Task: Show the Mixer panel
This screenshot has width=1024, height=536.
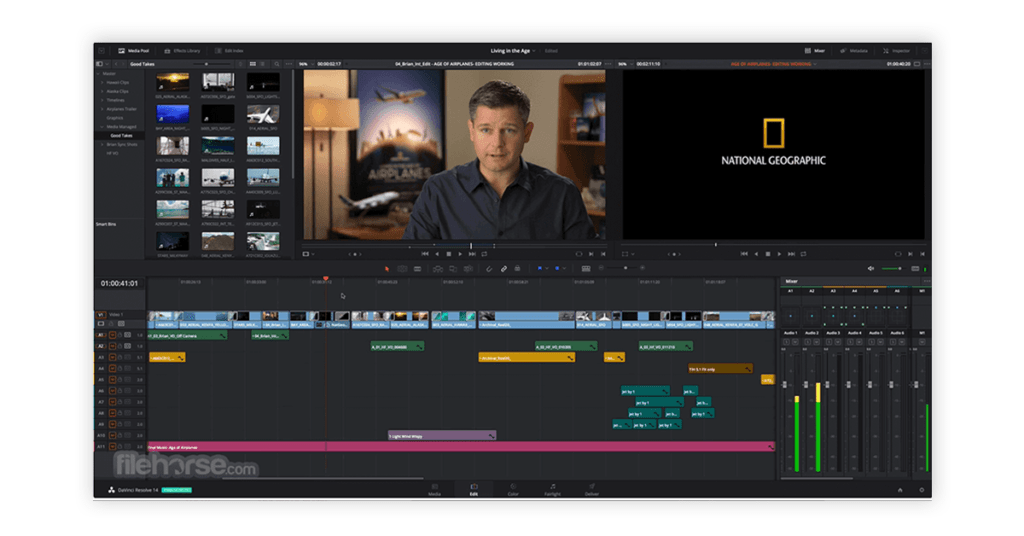Action: 814,51
